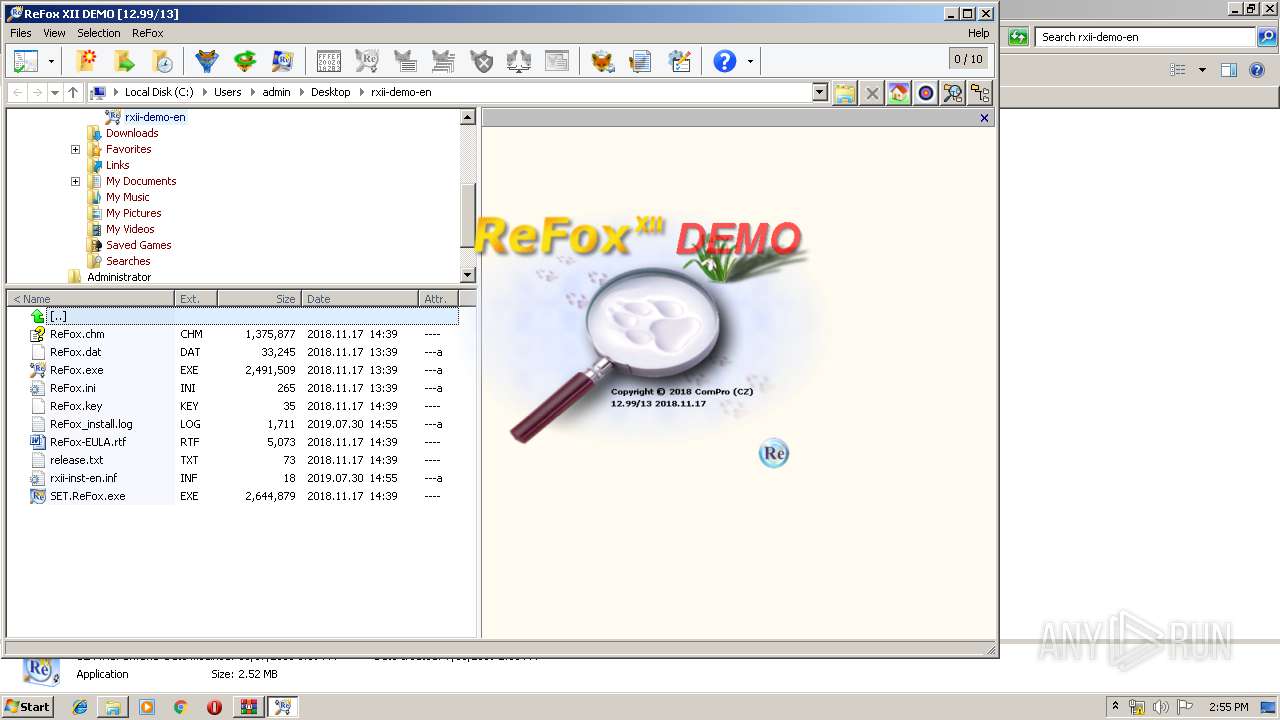Open the dropdown next to the help icon
Screen dimensions: 1280x720
pyautogui.click(x=749, y=62)
